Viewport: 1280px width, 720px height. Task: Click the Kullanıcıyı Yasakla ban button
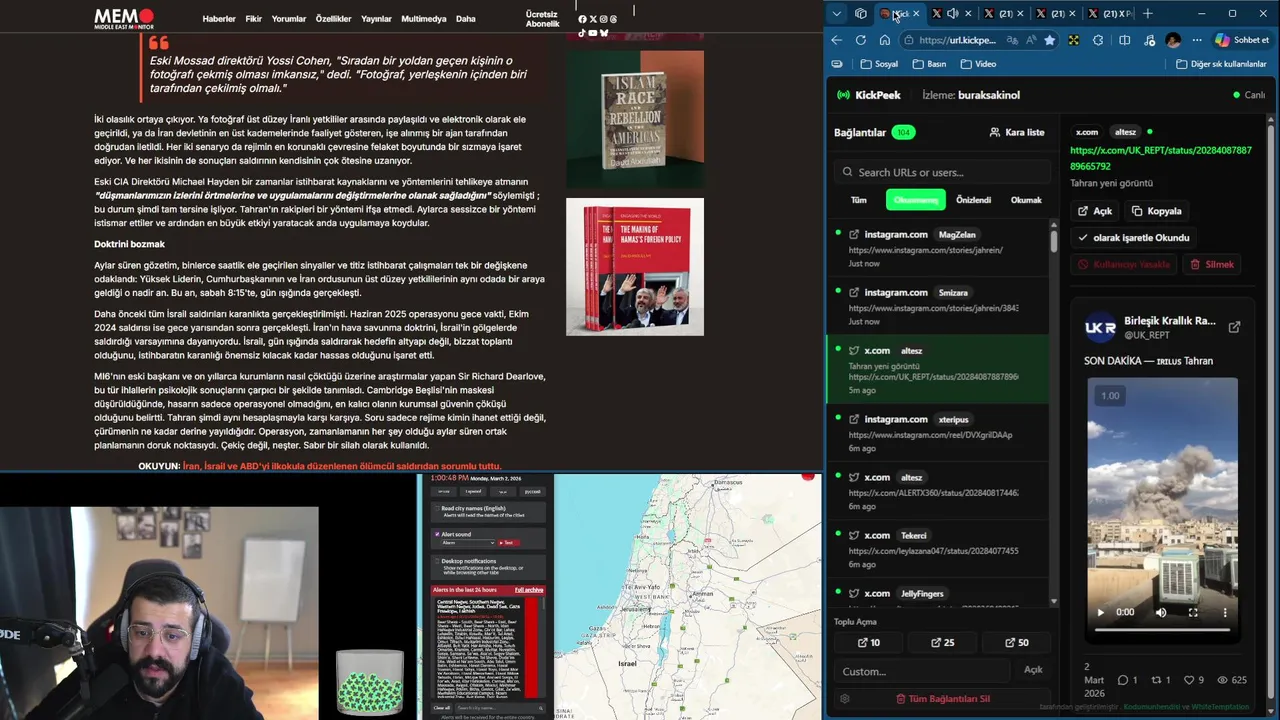pyautogui.click(x=1124, y=264)
